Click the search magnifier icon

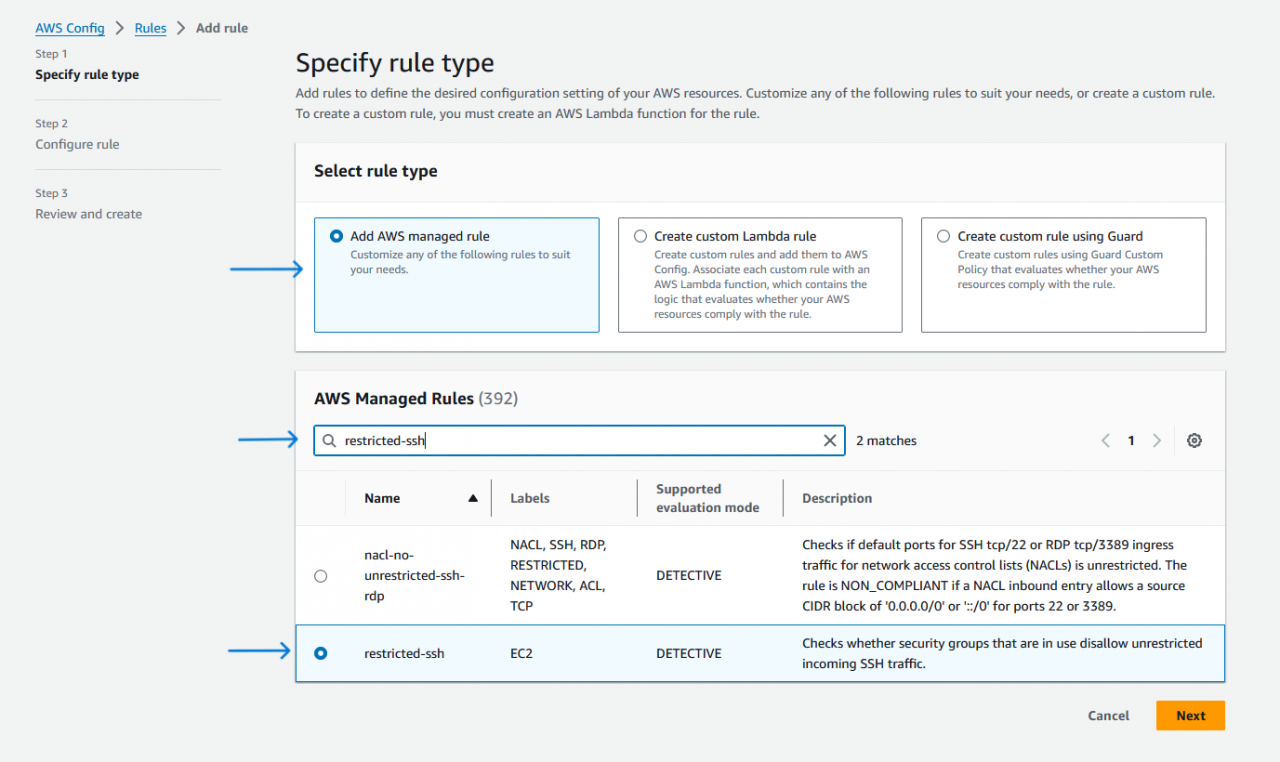[x=330, y=440]
